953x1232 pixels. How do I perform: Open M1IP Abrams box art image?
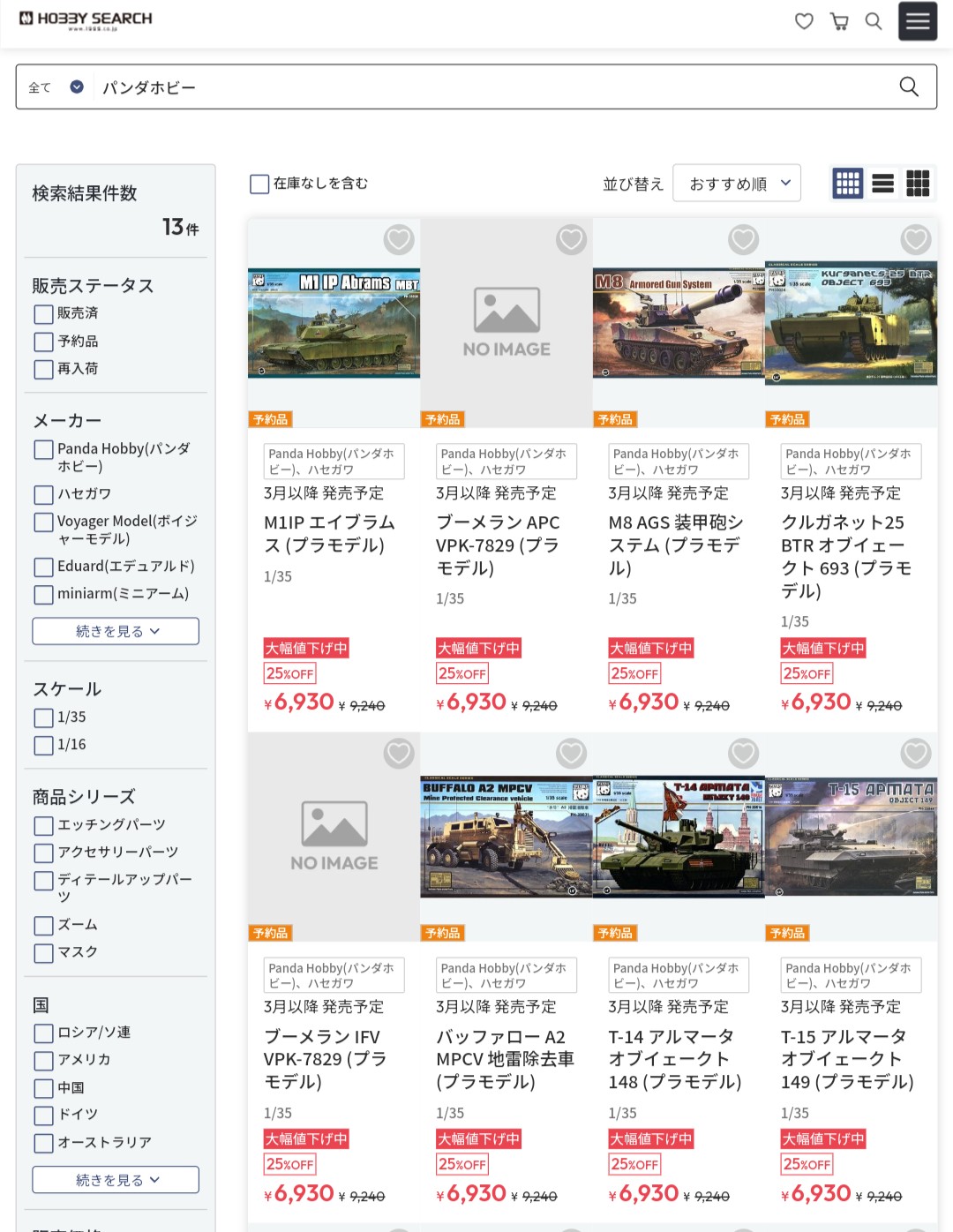point(334,323)
